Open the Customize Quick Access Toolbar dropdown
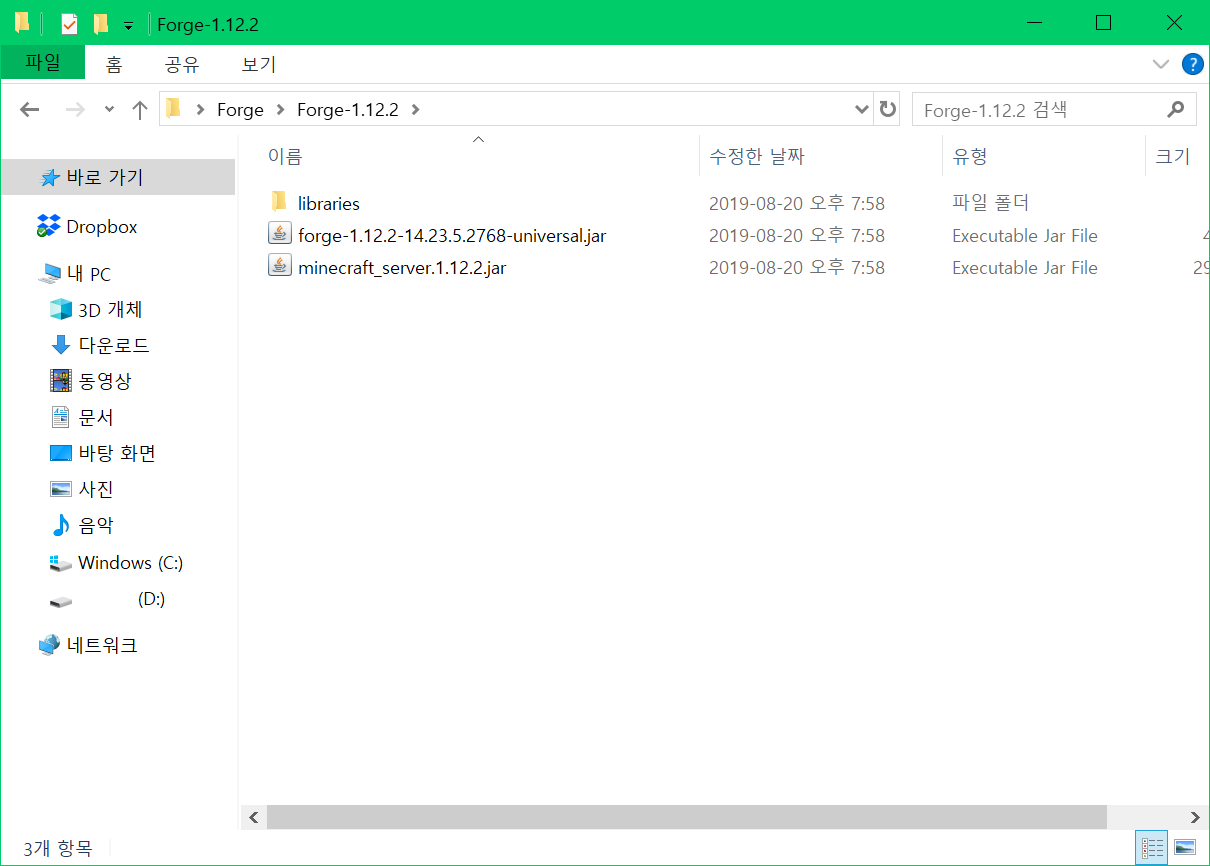This screenshot has width=1210, height=866. pos(128,25)
